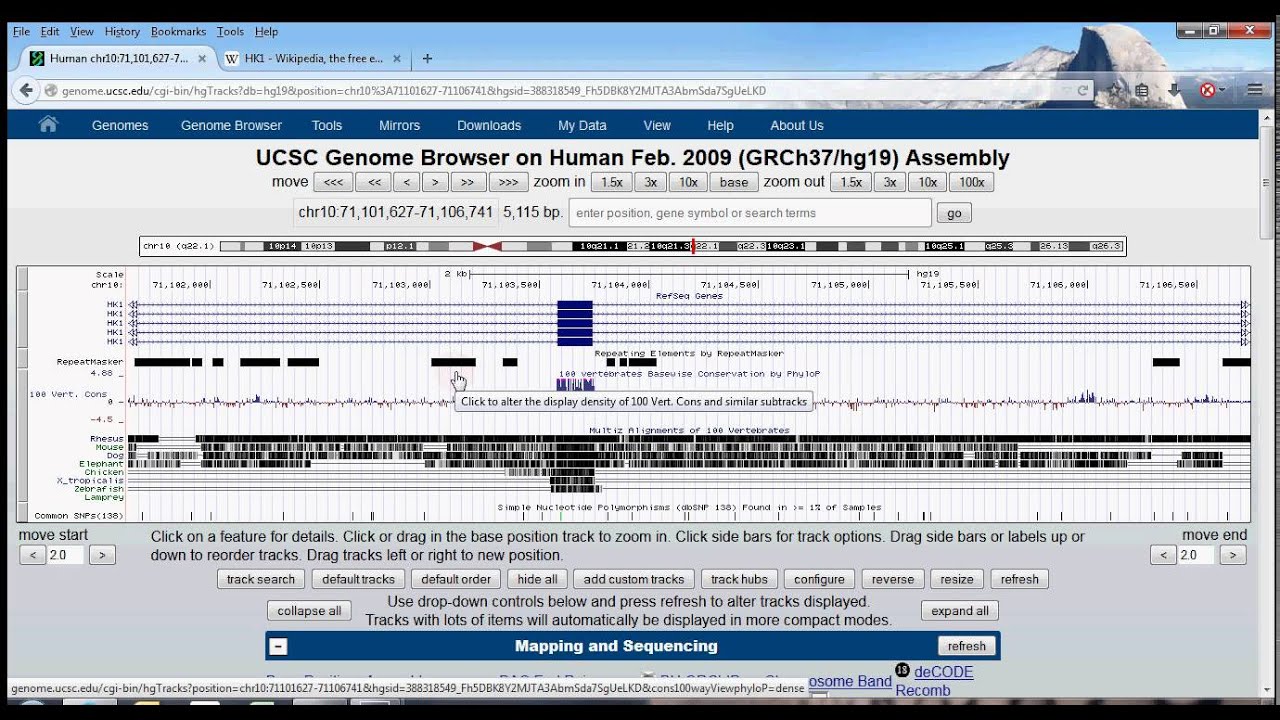Screen dimensions: 1280x720
Task: Click the expand all button
Action: pyautogui.click(x=960, y=611)
